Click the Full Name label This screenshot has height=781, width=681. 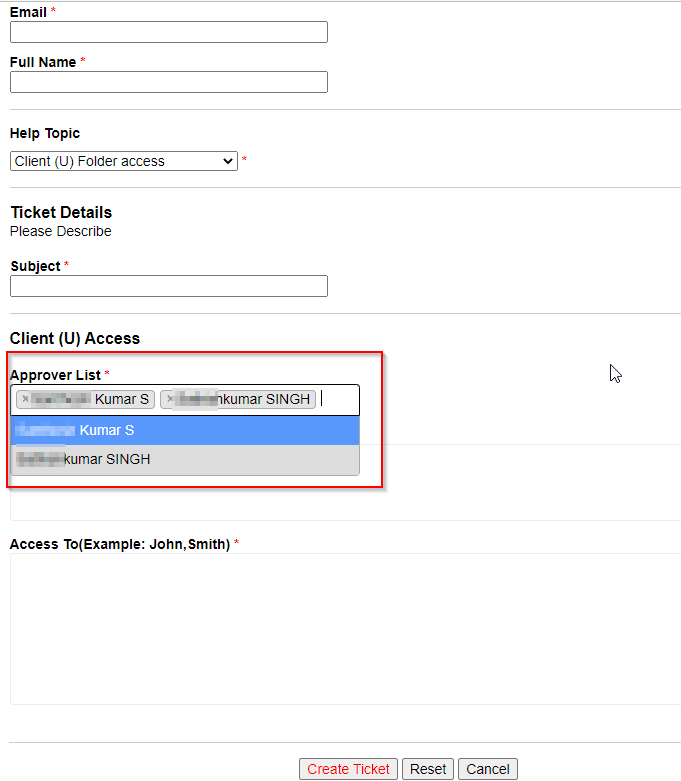click(x=43, y=62)
